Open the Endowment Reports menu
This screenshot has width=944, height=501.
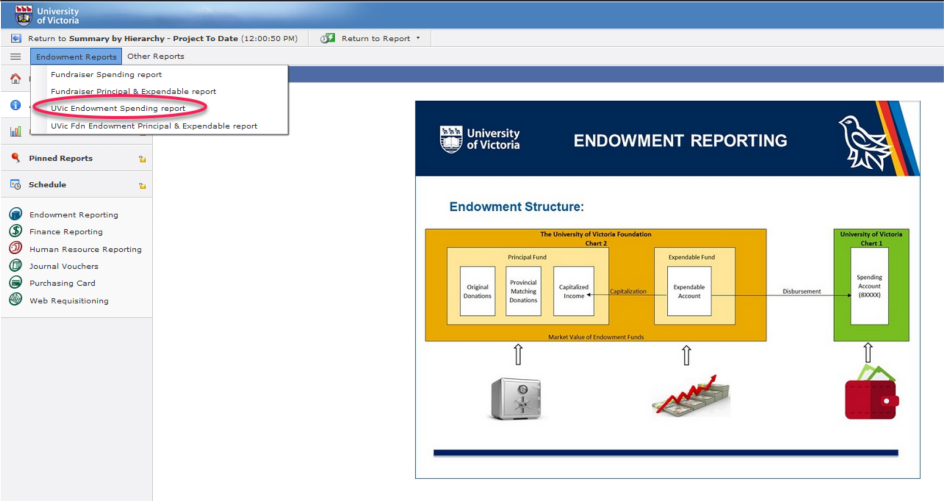click(x=76, y=57)
